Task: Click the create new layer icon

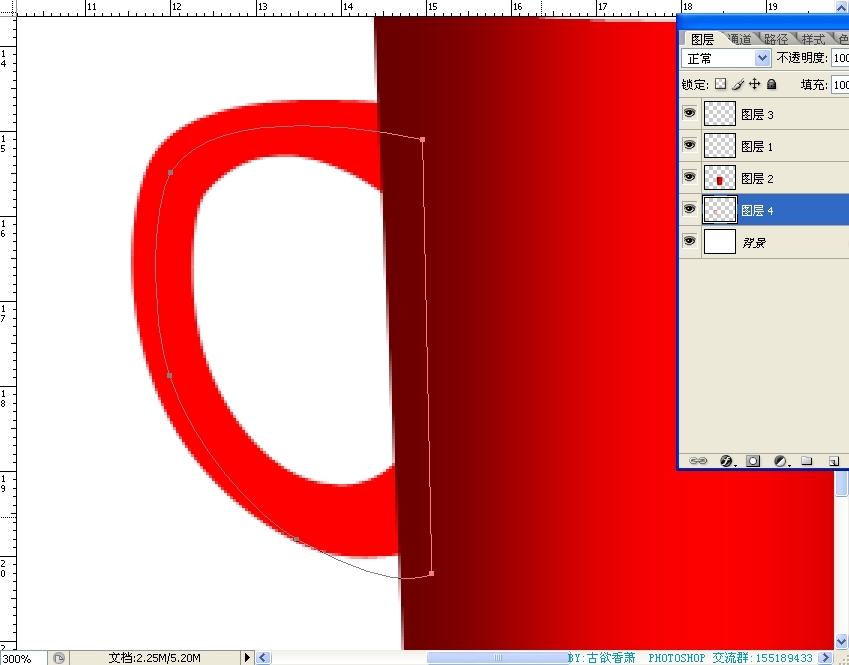Action: (x=832, y=461)
